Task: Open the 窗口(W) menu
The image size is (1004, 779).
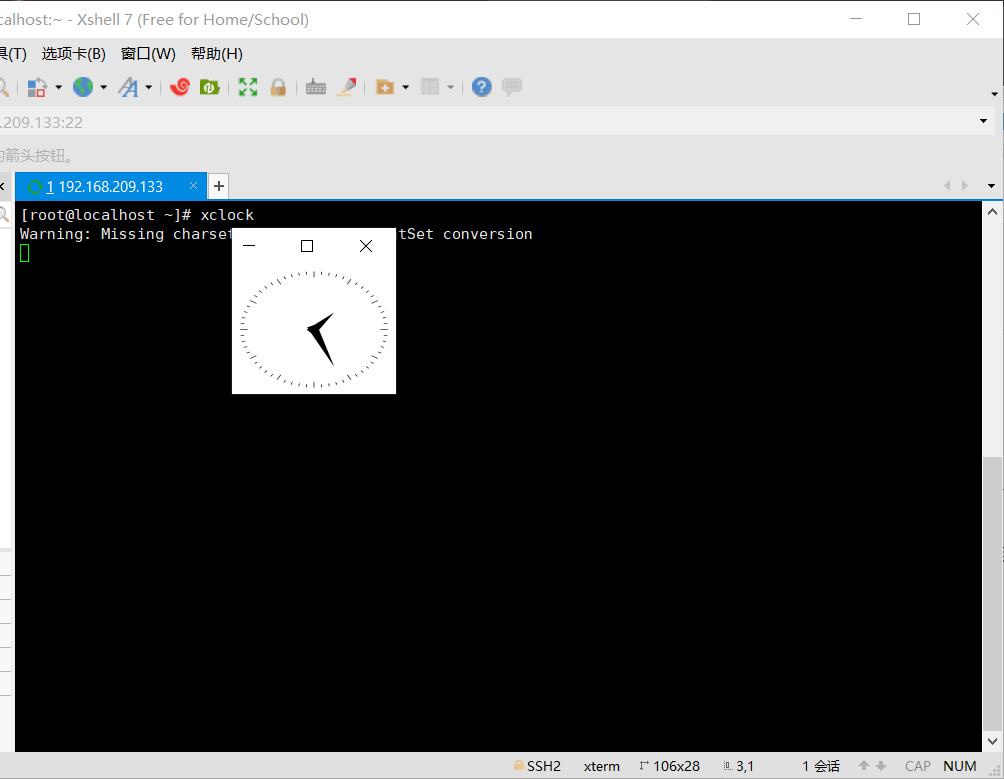Action: tap(148, 54)
